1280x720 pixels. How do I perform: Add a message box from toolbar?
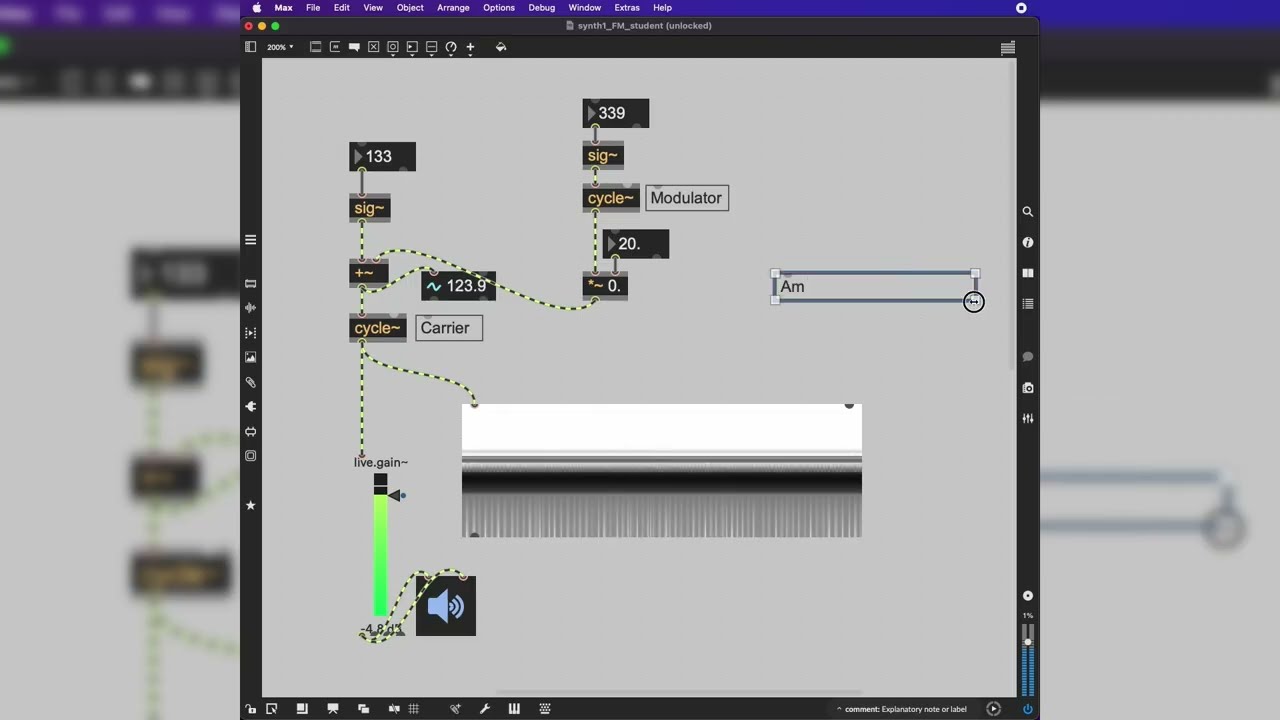(335, 47)
